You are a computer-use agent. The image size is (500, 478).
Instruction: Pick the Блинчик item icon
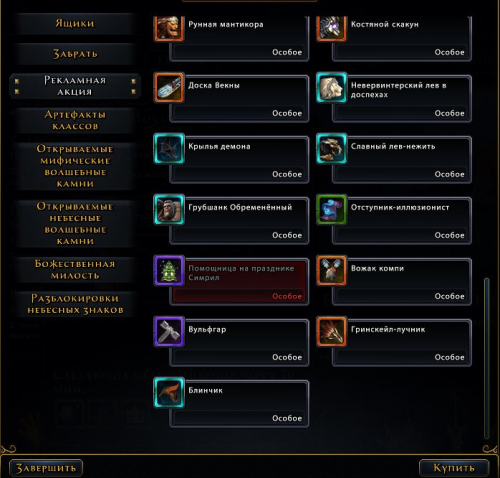click(169, 393)
